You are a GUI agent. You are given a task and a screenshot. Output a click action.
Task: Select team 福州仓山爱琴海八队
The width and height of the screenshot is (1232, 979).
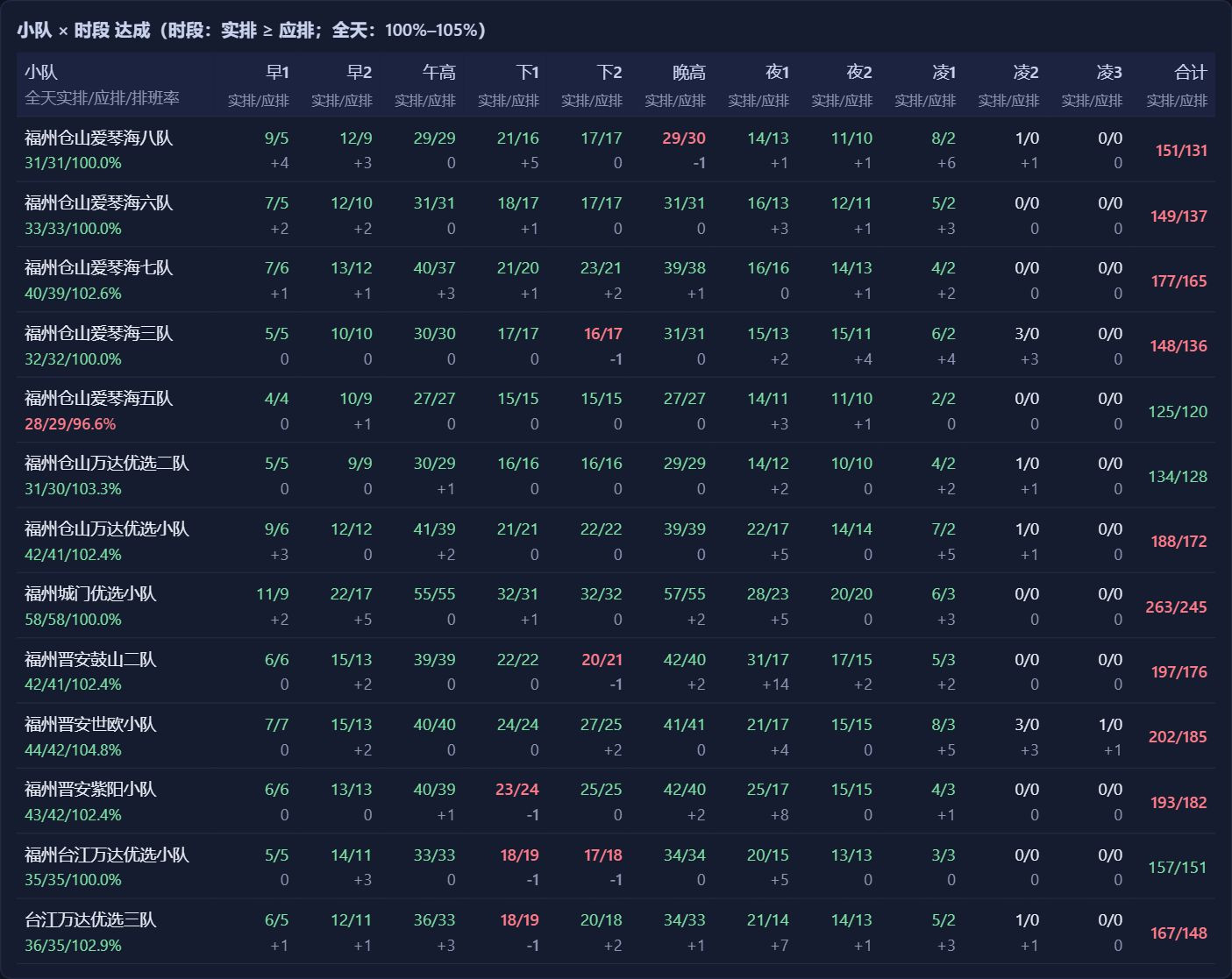pos(99,138)
